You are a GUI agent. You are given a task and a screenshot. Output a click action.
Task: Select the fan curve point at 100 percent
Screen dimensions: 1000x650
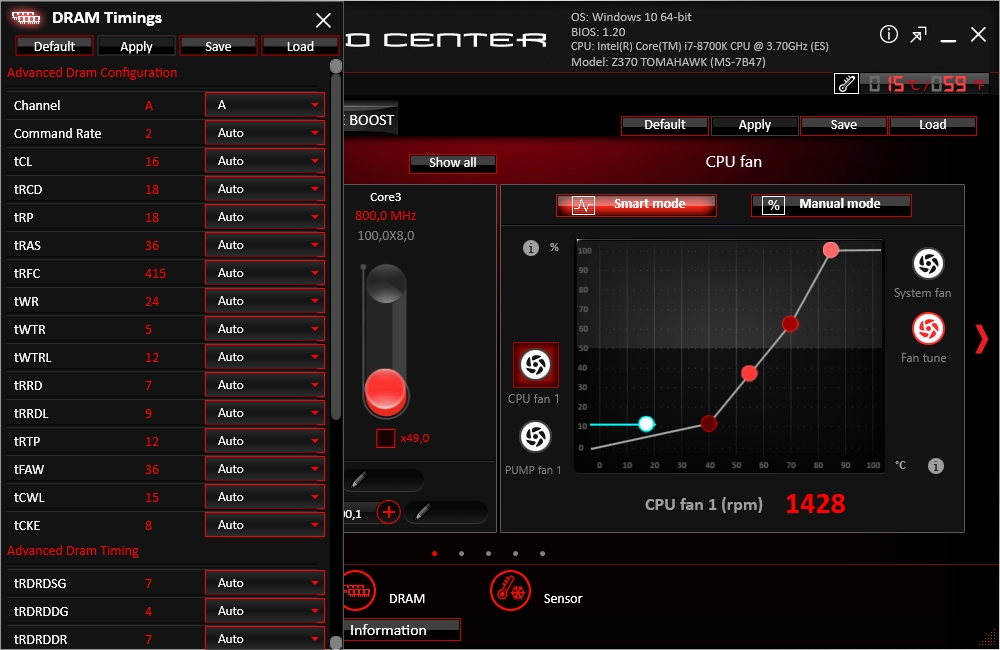click(x=830, y=250)
